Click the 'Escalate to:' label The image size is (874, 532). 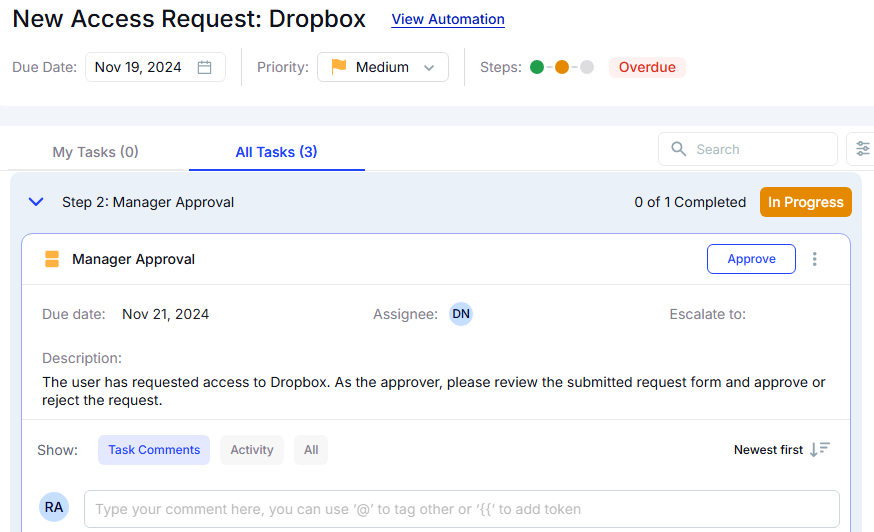707,314
